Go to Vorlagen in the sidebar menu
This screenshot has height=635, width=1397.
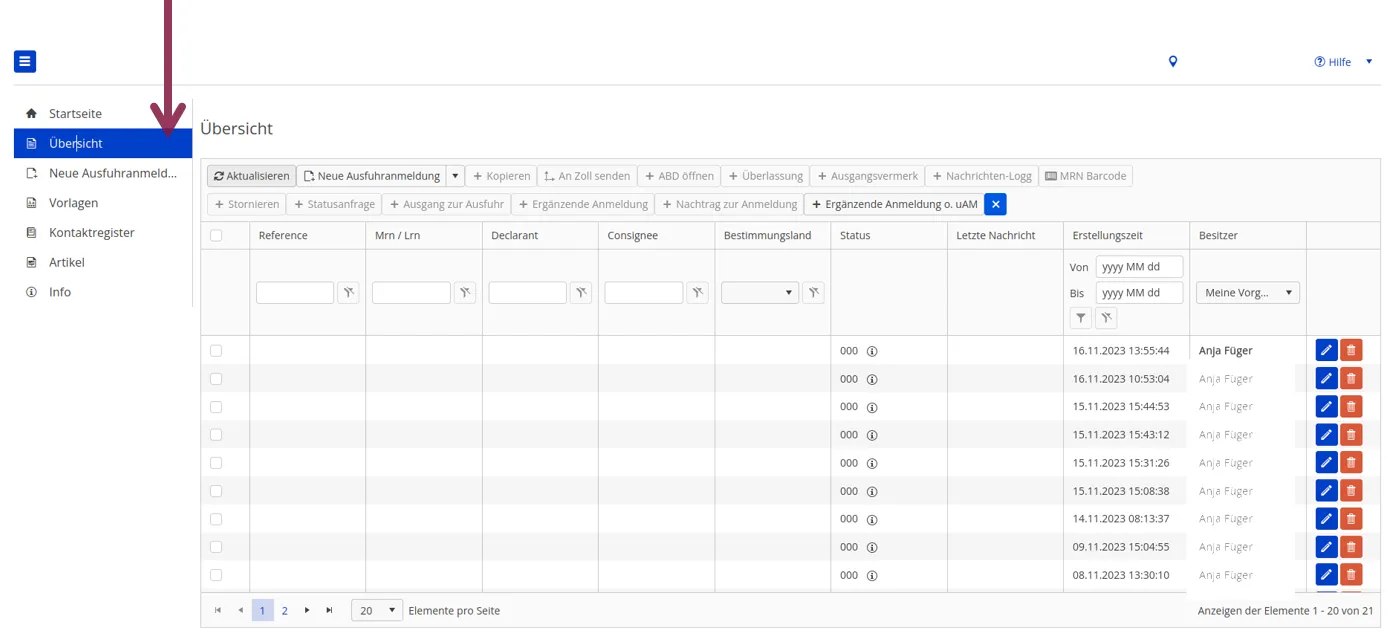coord(73,203)
